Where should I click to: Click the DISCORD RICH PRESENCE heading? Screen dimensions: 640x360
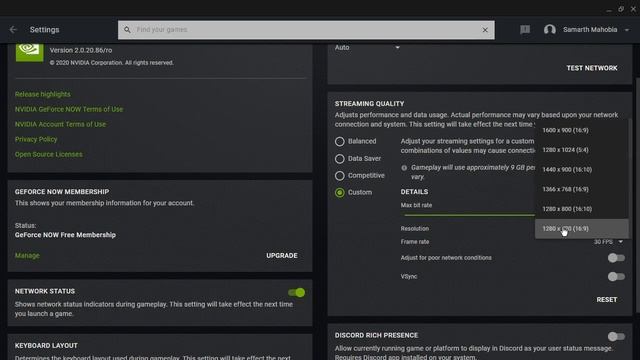376,335
